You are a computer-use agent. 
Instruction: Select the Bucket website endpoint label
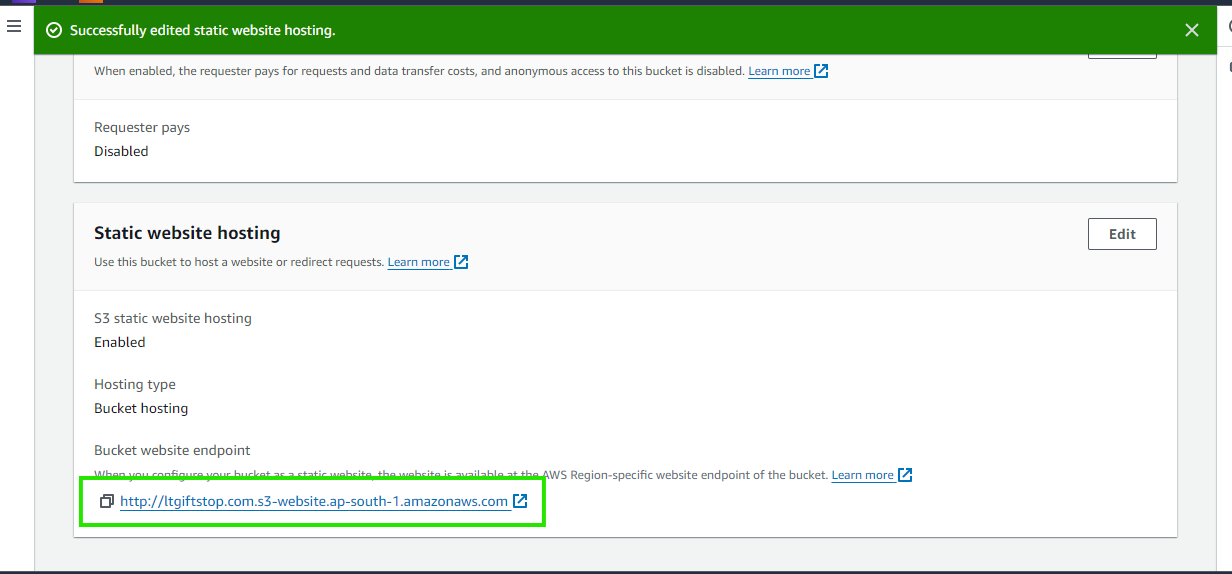[x=172, y=450]
